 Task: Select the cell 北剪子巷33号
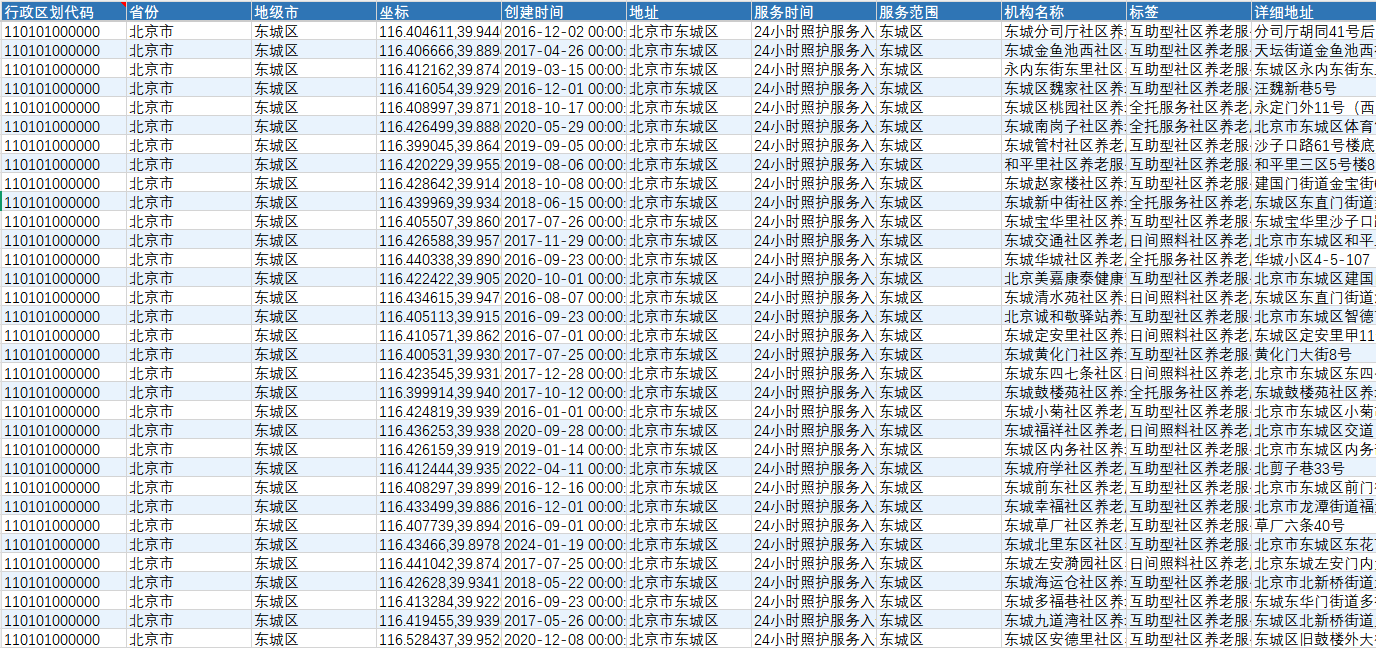(x=1313, y=468)
